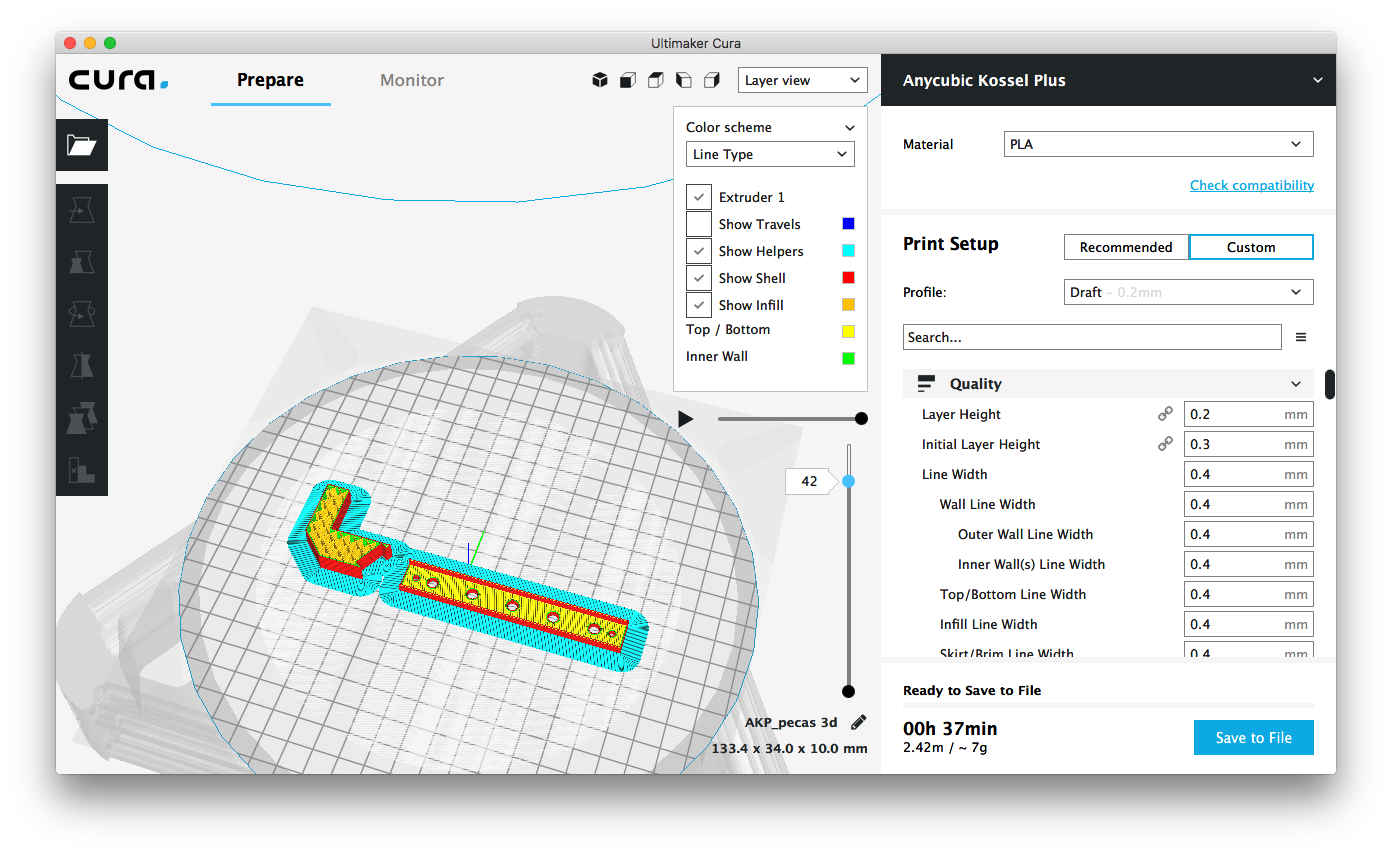
Task: Open the Draft profile dropdown
Action: coord(1189,292)
